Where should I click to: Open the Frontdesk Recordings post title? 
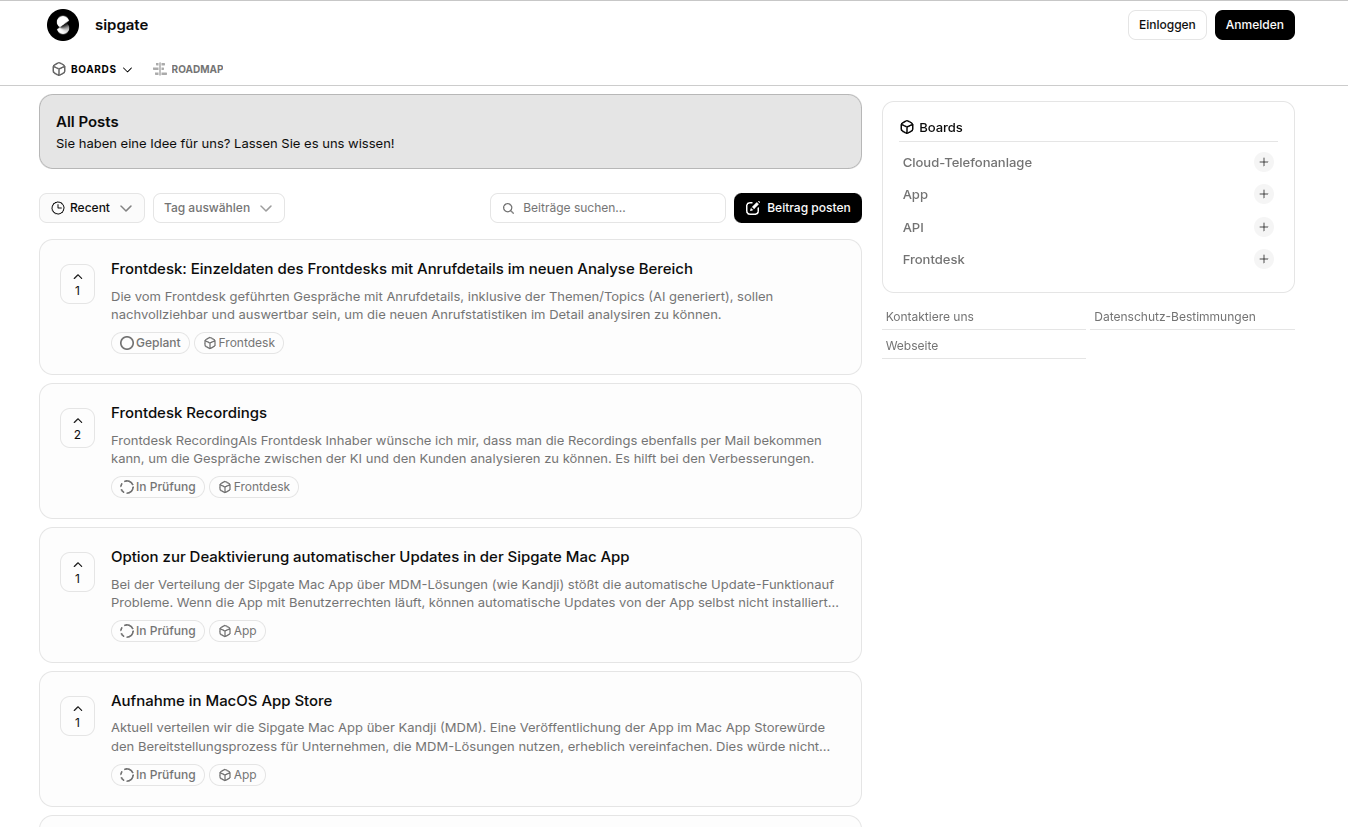click(189, 413)
